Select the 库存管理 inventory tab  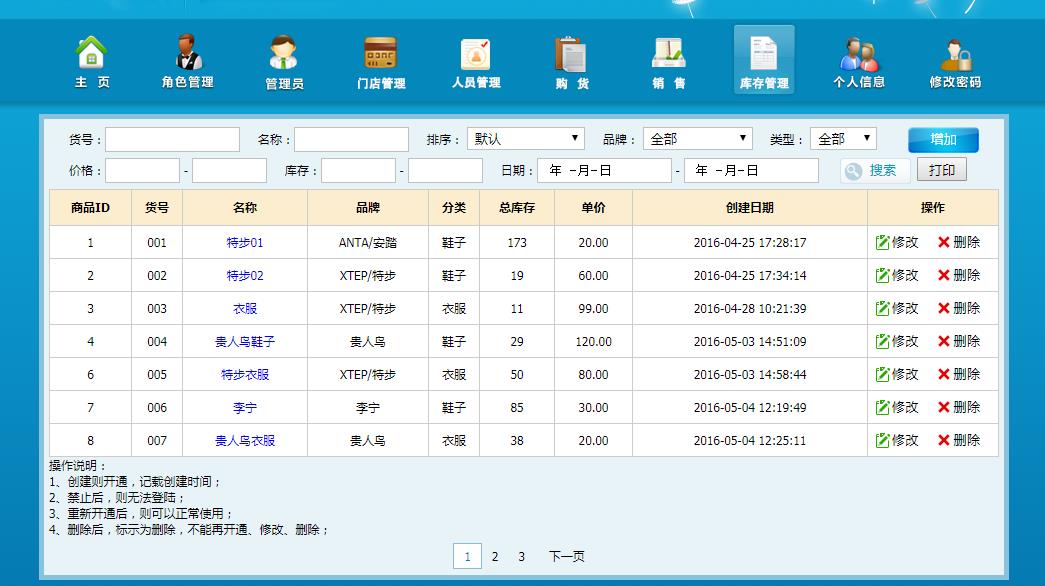(x=764, y=60)
